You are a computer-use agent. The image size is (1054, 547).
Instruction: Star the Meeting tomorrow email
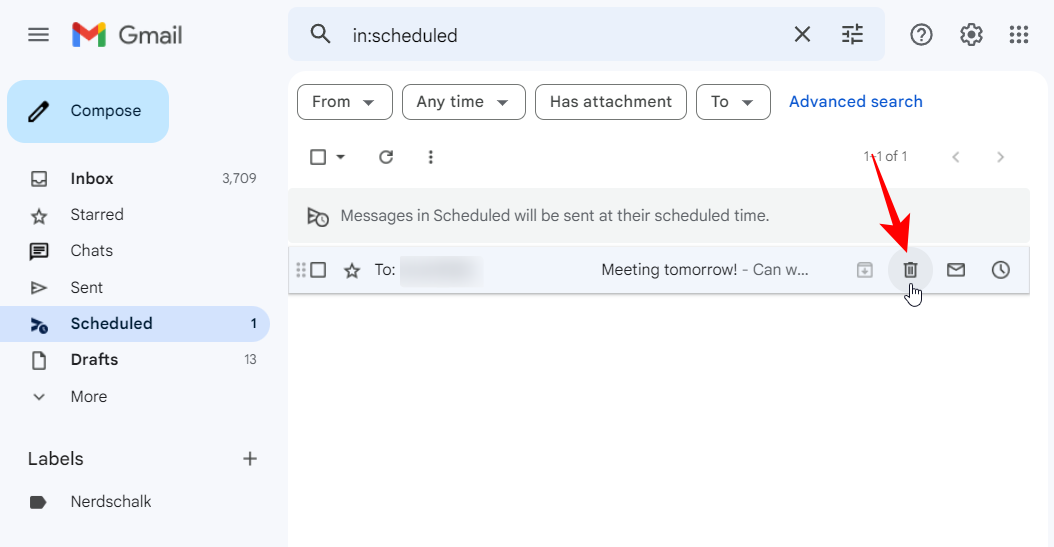352,270
